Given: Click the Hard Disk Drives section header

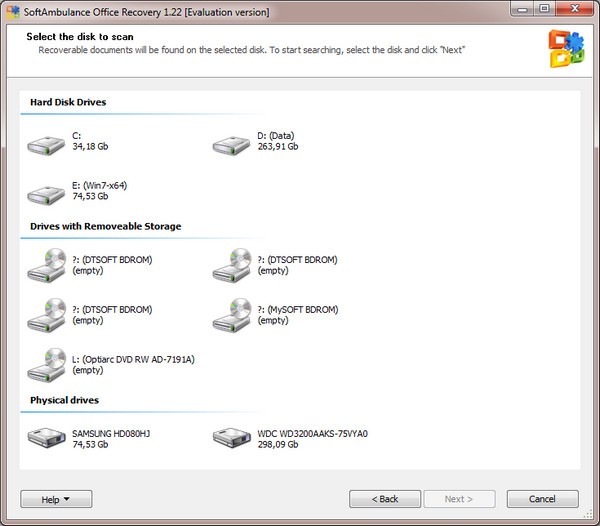Looking at the screenshot, I should click(x=68, y=102).
